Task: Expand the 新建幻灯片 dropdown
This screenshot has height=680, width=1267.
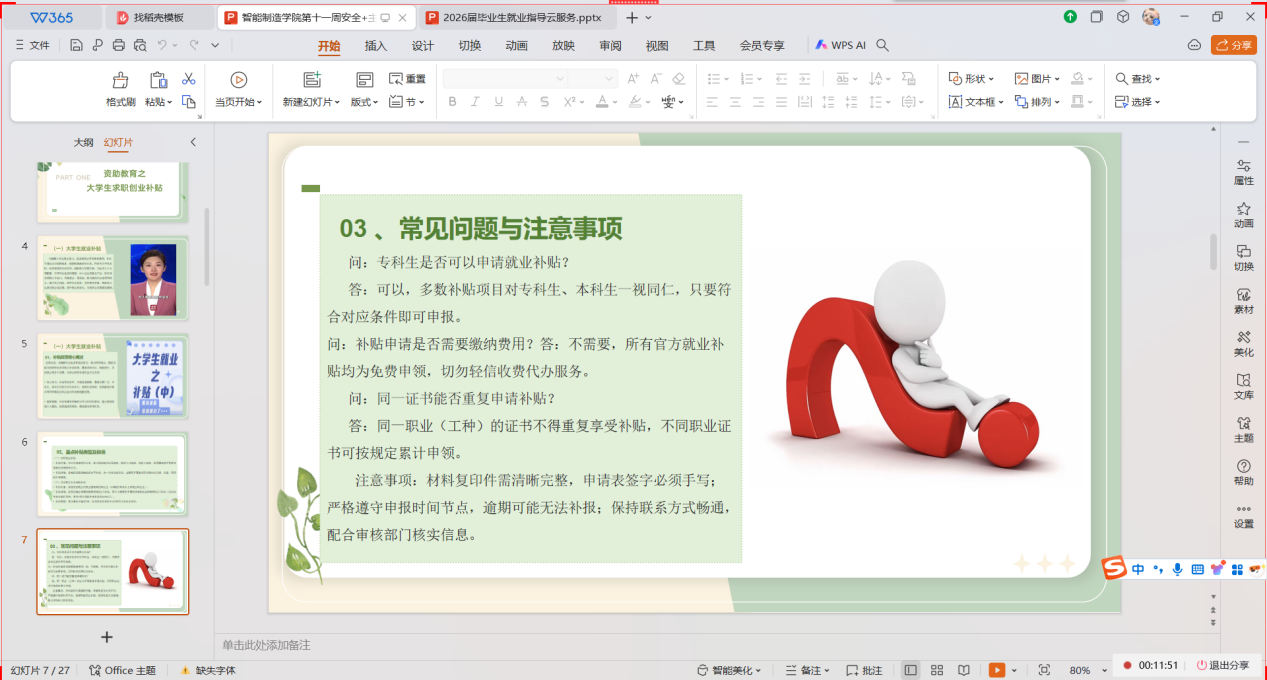Action: [337, 102]
